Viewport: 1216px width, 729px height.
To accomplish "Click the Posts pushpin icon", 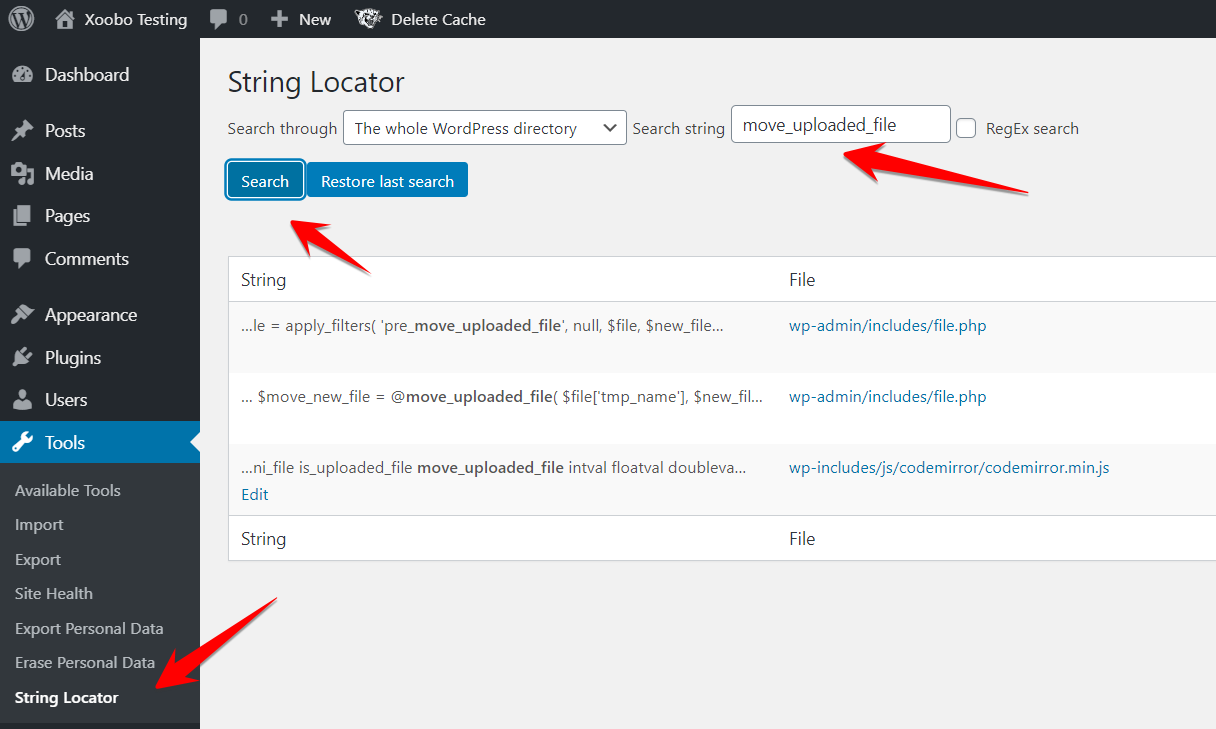I will (x=22, y=131).
